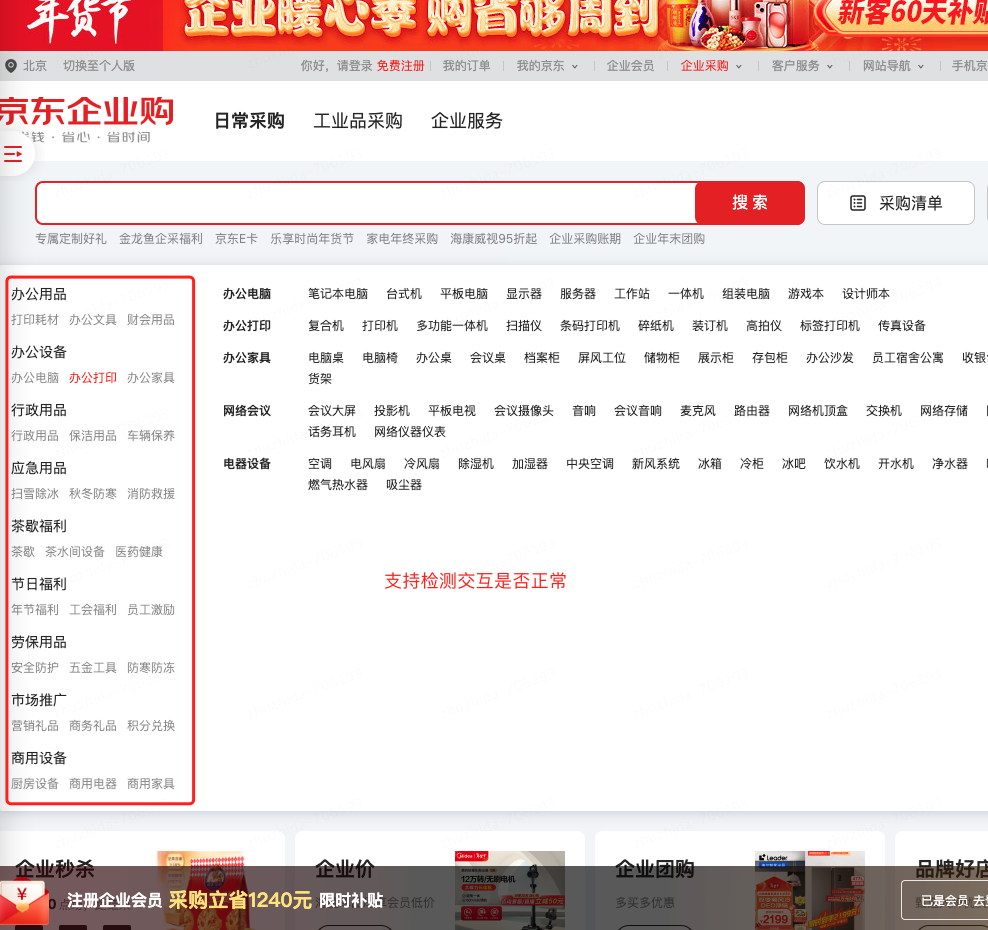The width and height of the screenshot is (988, 930).
Task: Click 厨房设备 sidebar subcategory
Action: (35, 783)
